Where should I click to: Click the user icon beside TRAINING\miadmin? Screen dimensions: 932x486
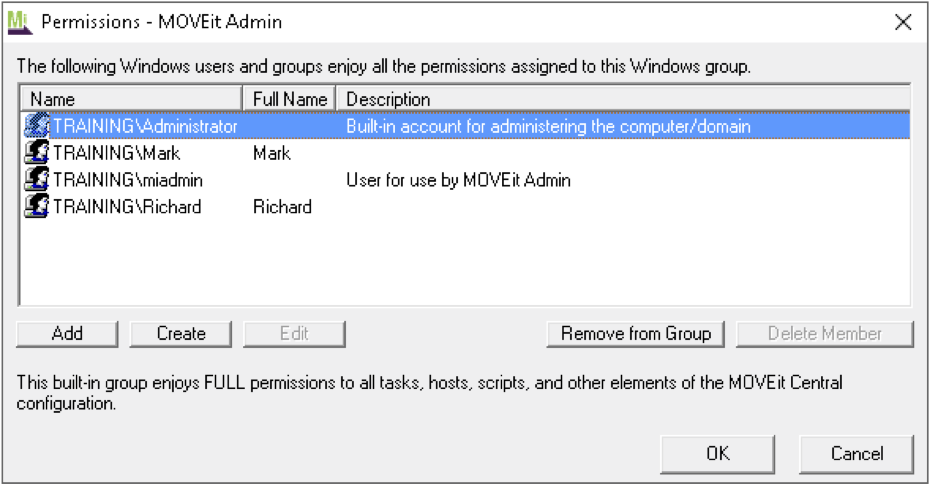(x=37, y=180)
